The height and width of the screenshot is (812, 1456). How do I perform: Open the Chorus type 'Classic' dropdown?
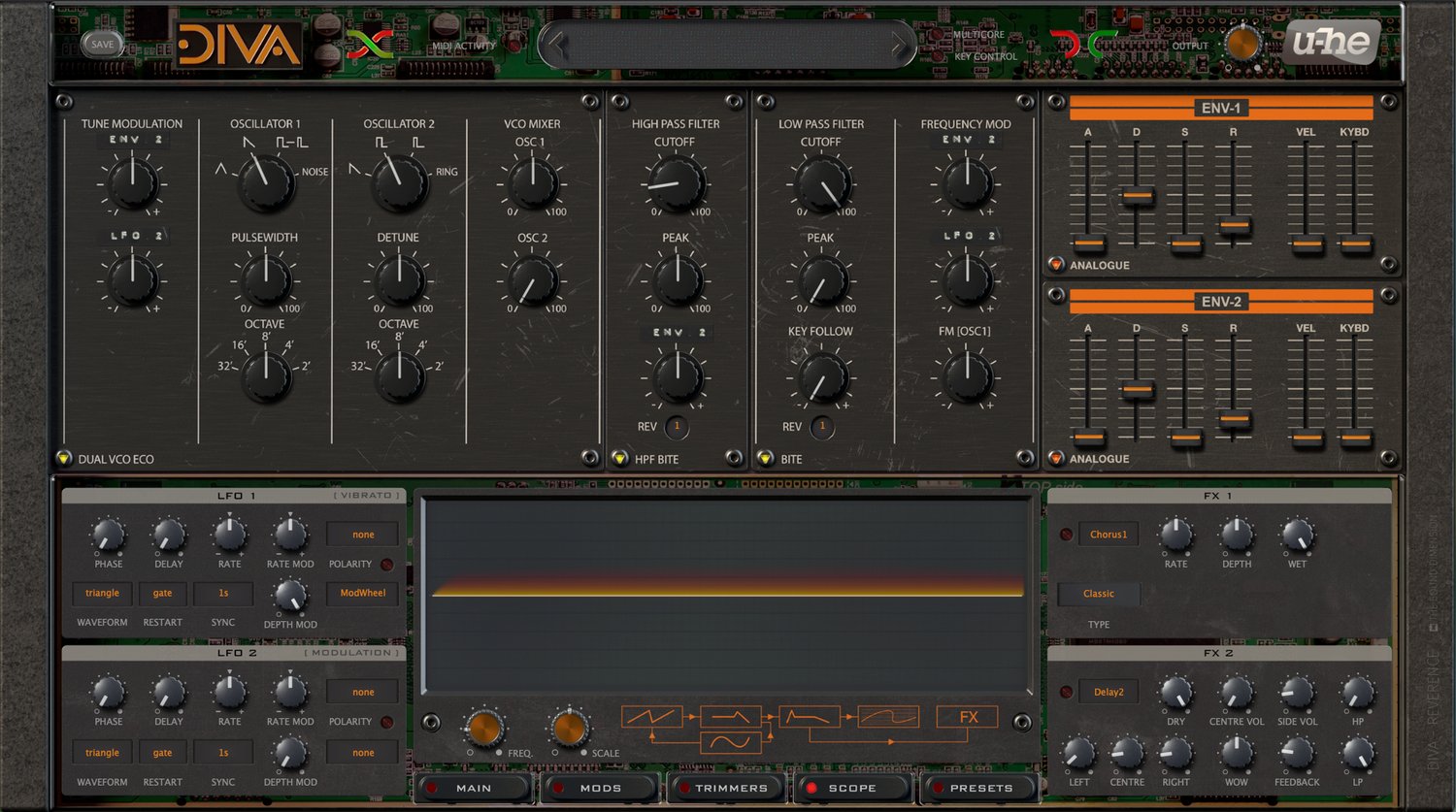click(x=1099, y=594)
